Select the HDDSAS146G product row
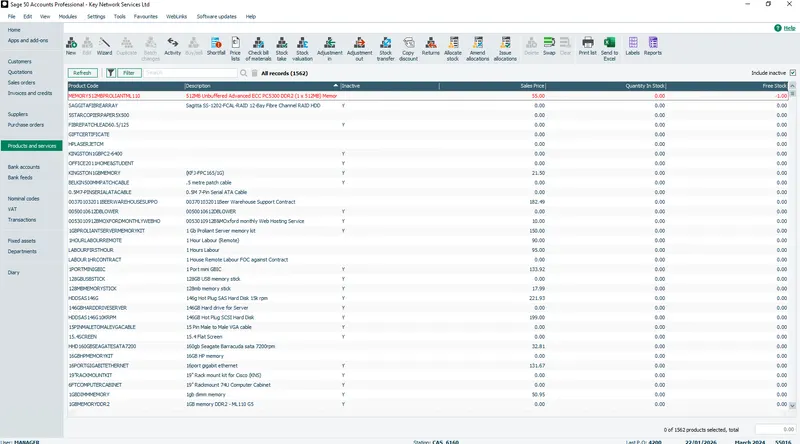The image size is (800, 444). tap(428, 298)
